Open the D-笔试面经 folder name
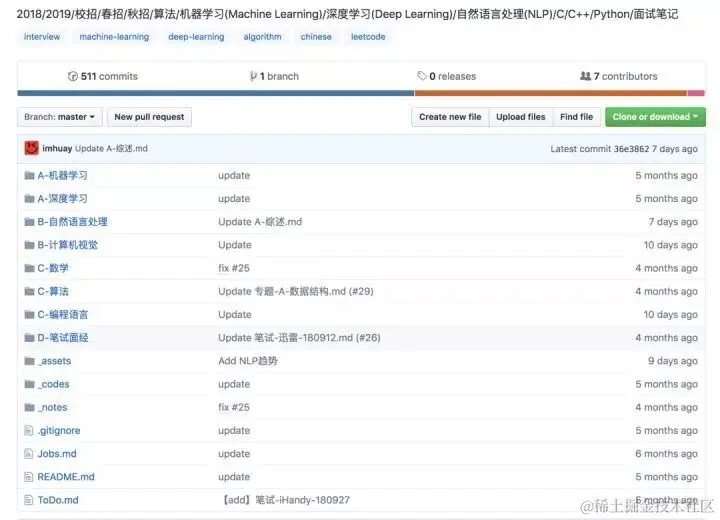Screen dimensions: 720x520 [63, 338]
